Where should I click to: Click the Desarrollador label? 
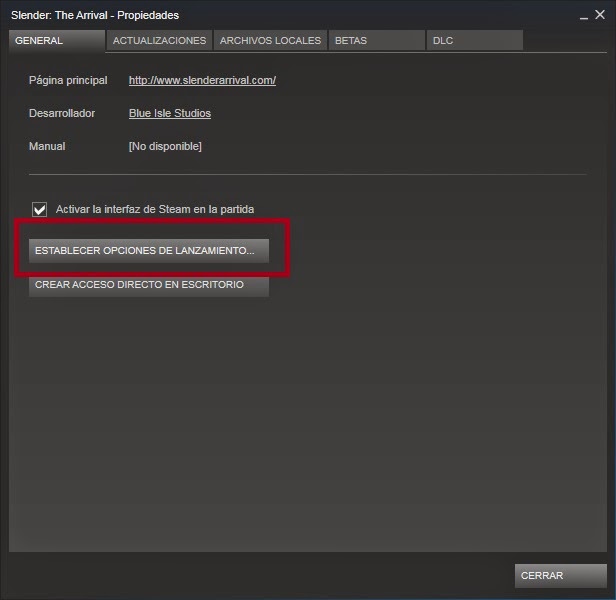62,113
